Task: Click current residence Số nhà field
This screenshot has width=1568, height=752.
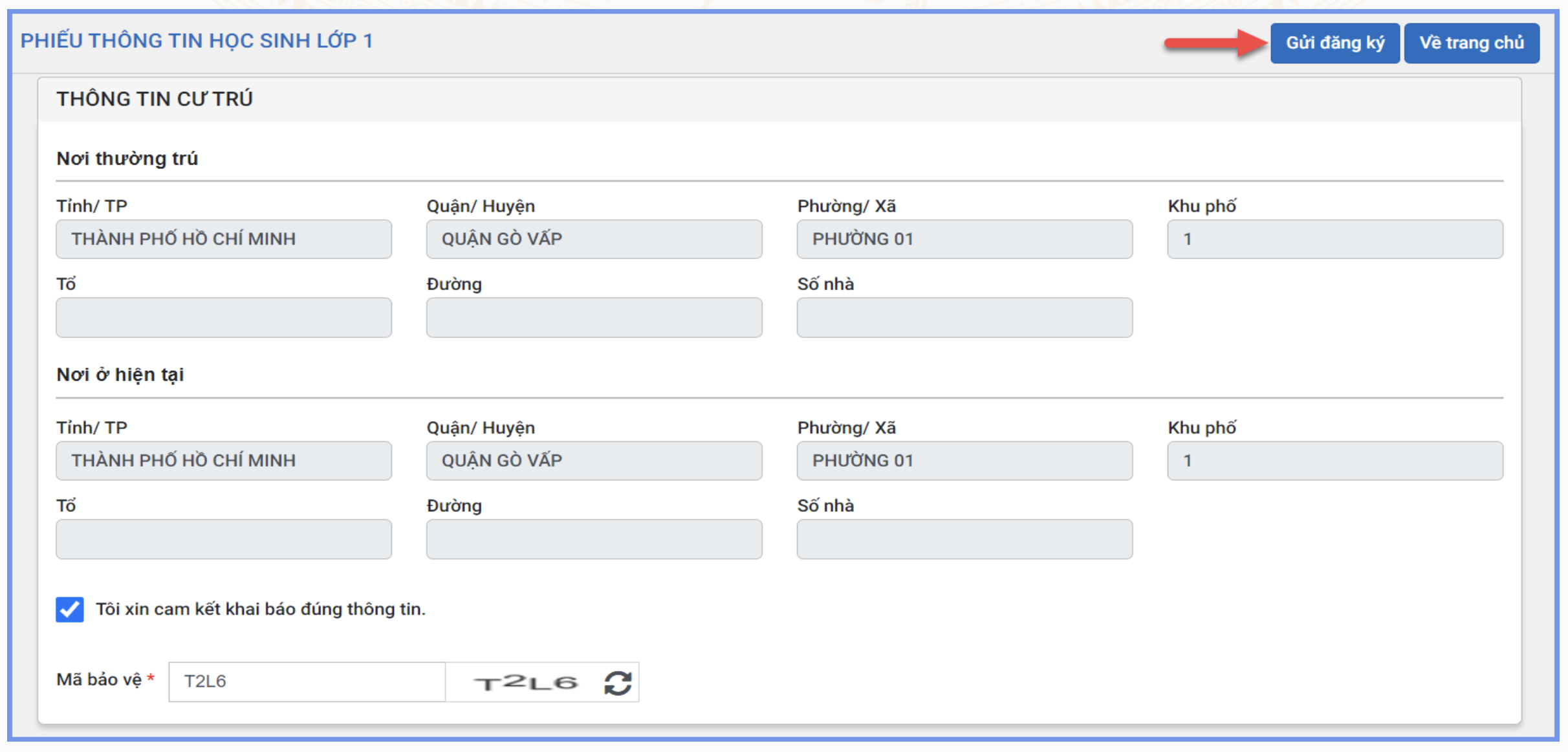Action: 964,538
